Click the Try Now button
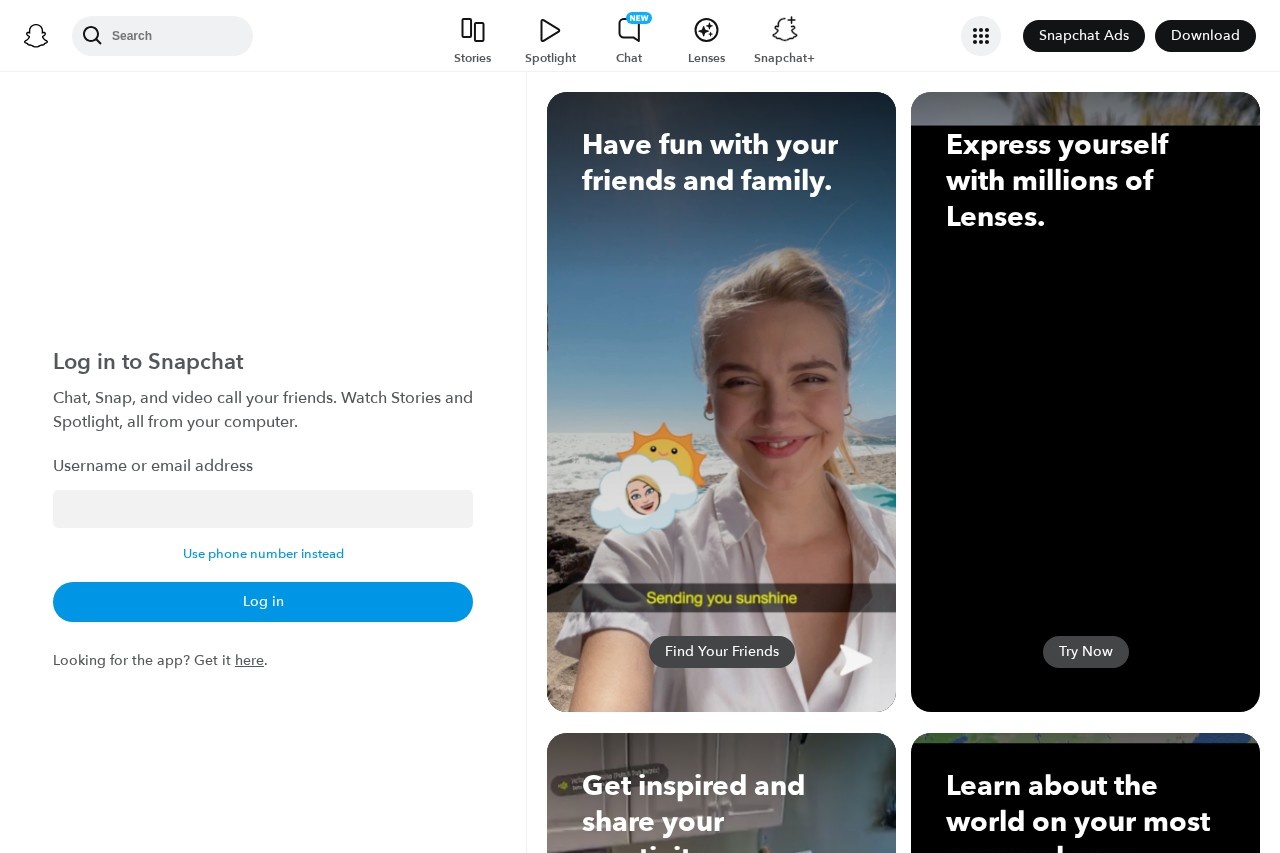The image size is (1280, 853). [x=1086, y=652]
